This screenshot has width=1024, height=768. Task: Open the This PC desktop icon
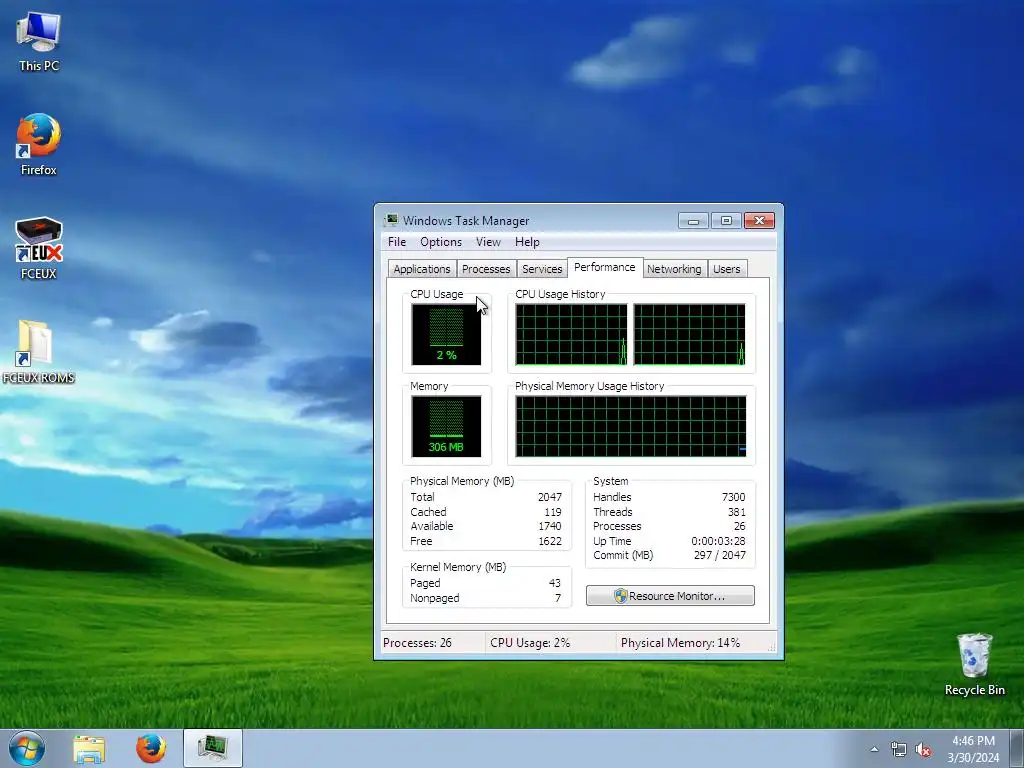[39, 42]
